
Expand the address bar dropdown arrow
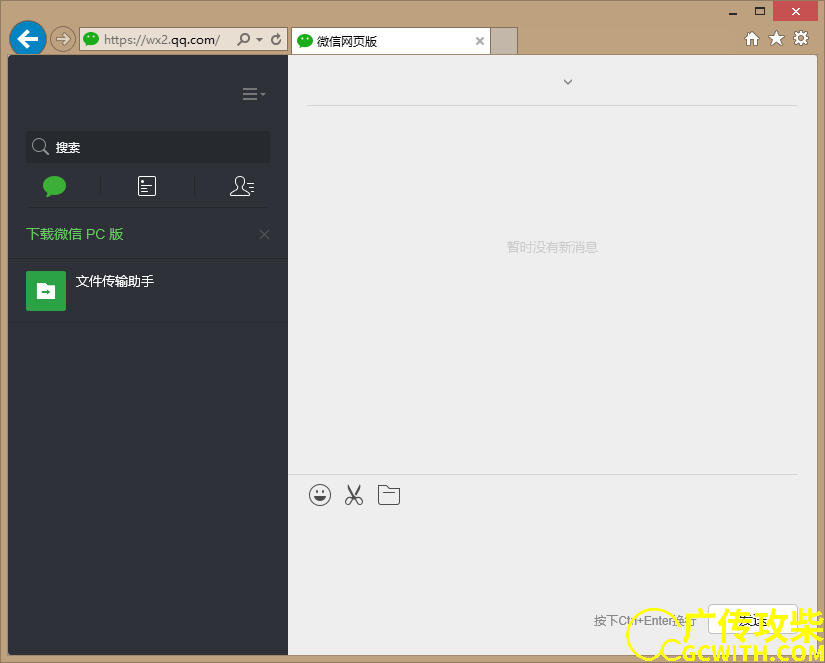259,39
